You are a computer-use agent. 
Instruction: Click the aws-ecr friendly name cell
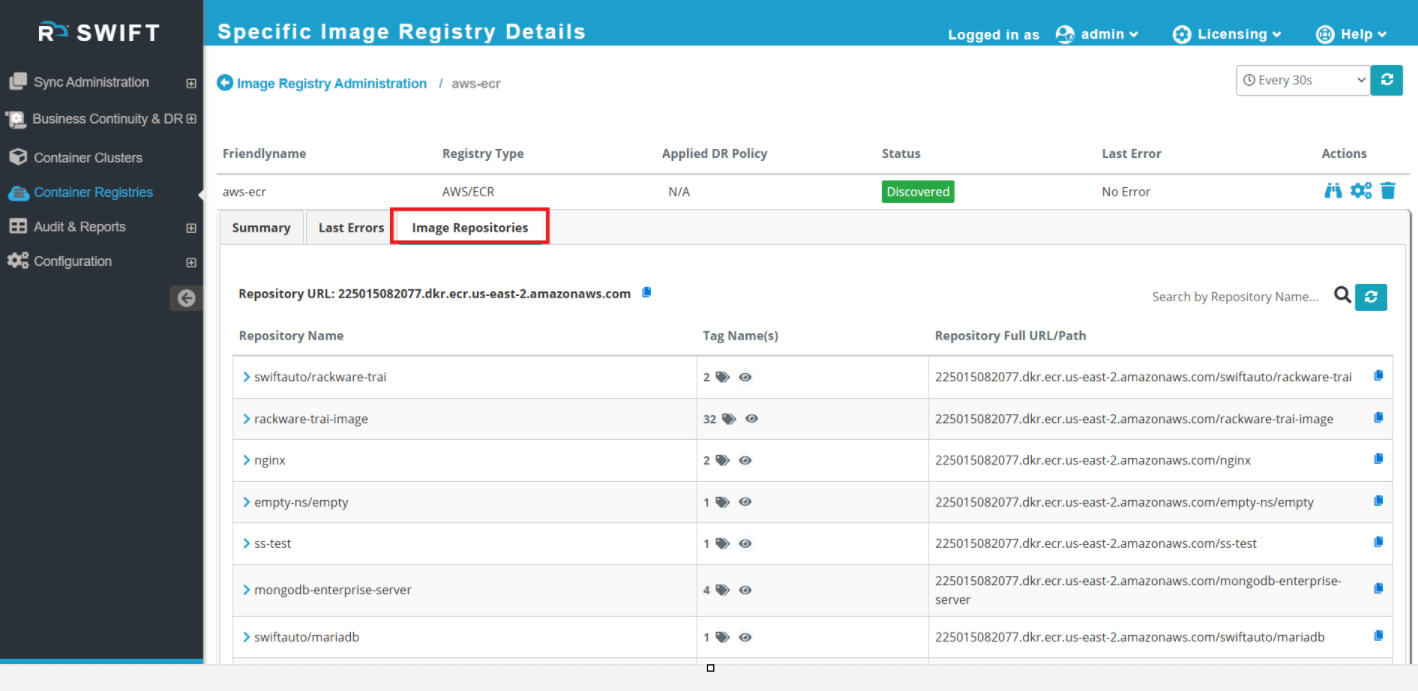click(244, 191)
